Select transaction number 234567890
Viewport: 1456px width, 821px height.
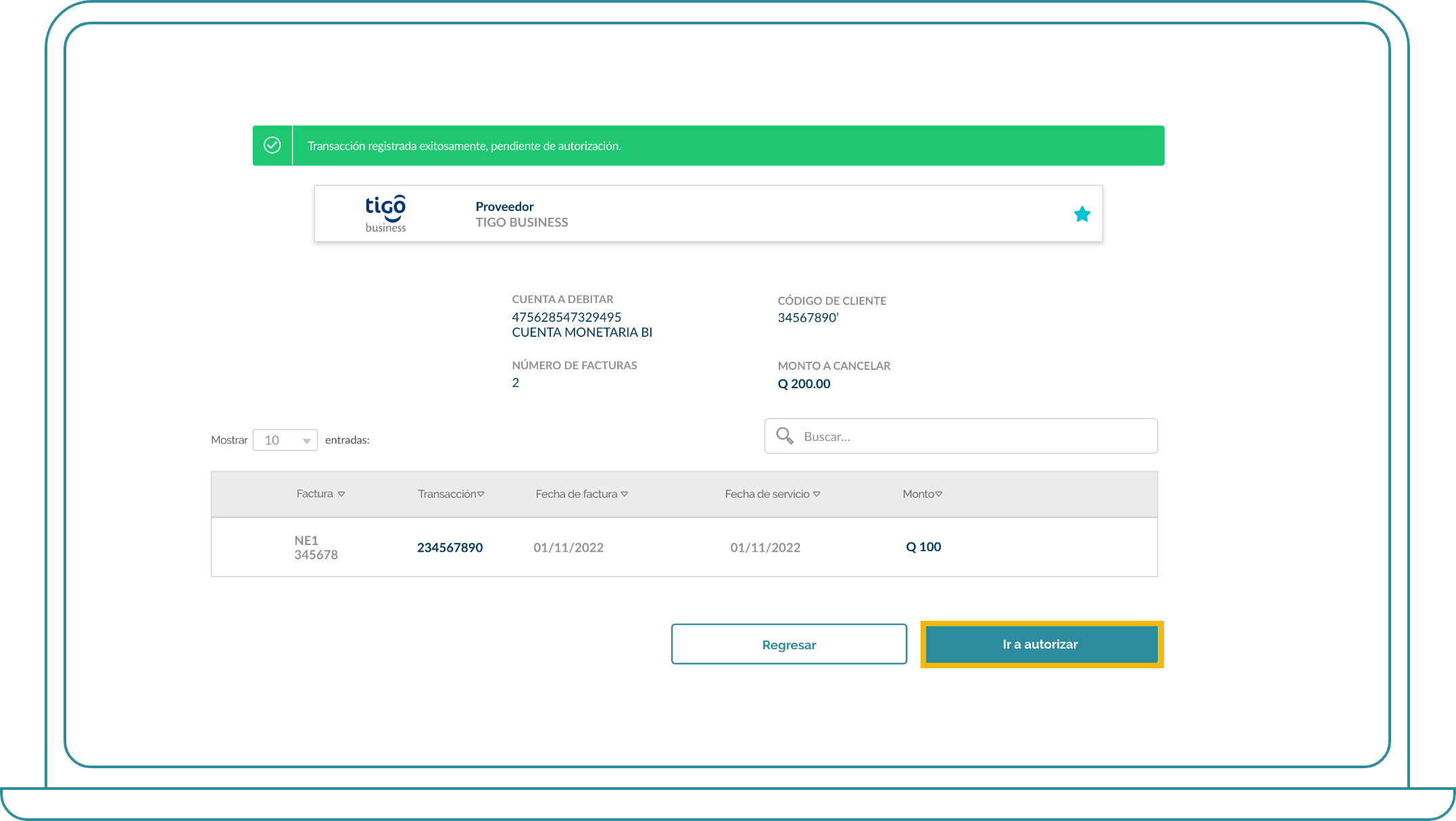450,548
